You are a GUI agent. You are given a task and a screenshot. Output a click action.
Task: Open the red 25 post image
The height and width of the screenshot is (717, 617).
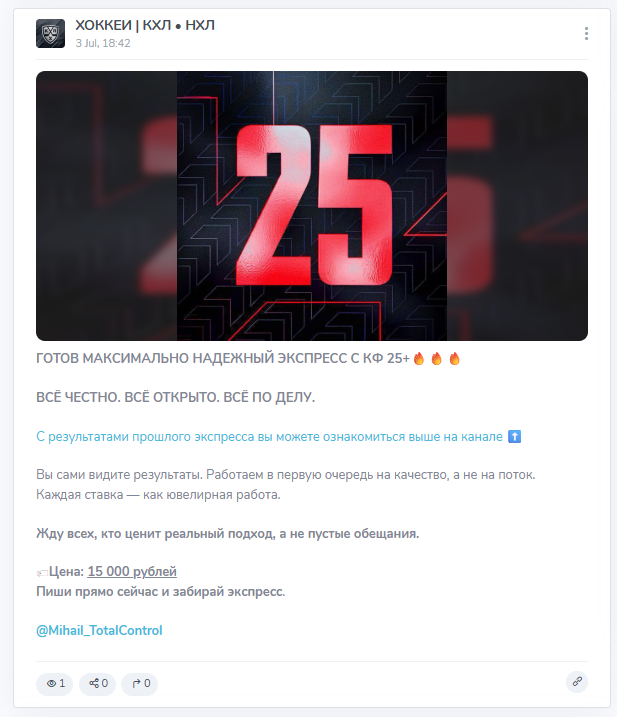[x=312, y=206]
